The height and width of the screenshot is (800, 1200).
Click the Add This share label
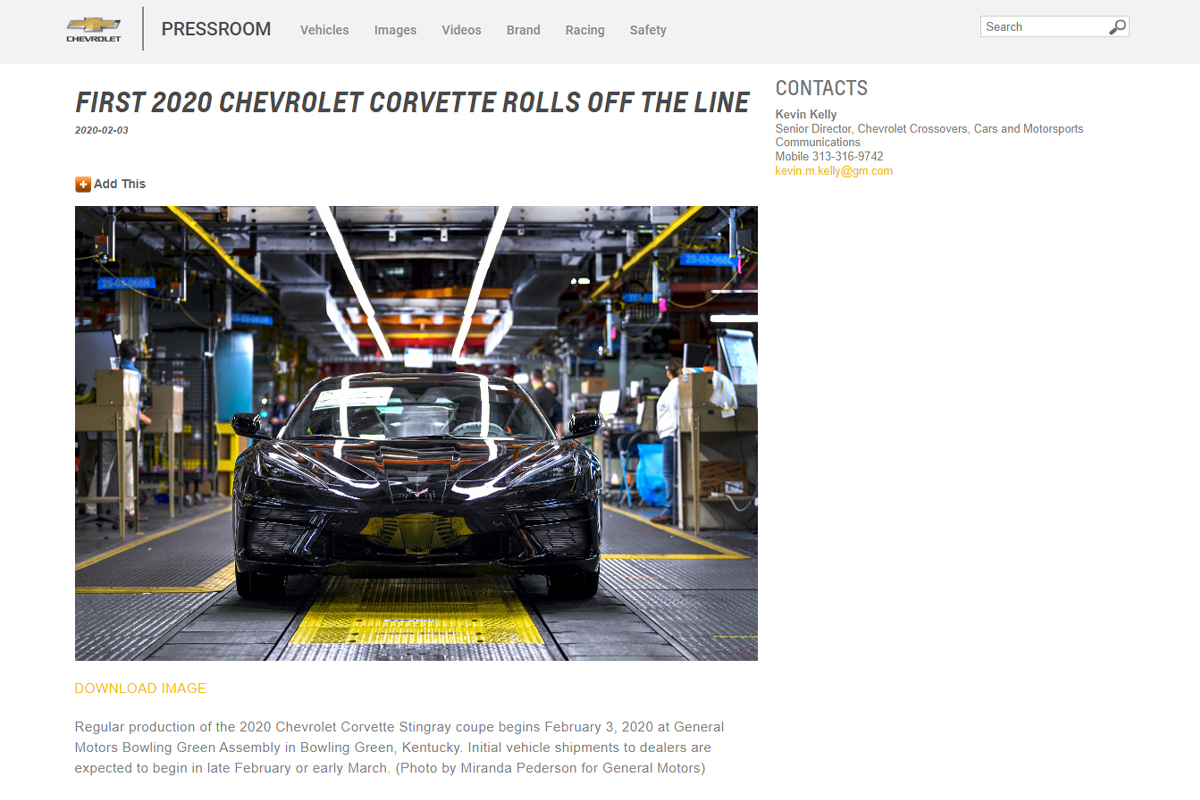(x=119, y=184)
